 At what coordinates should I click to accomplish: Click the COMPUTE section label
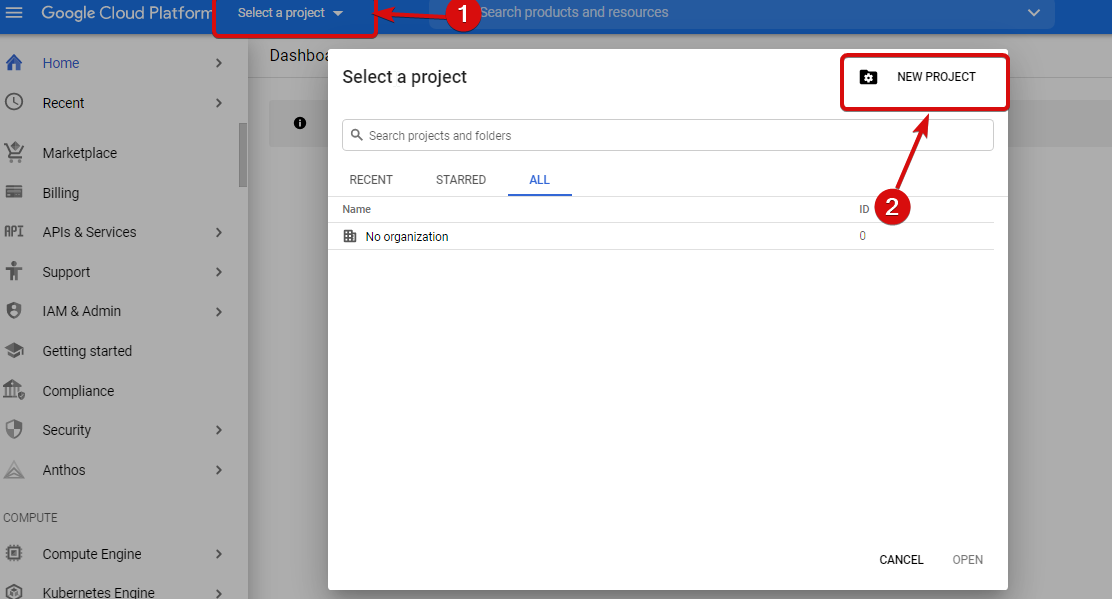coord(30,517)
